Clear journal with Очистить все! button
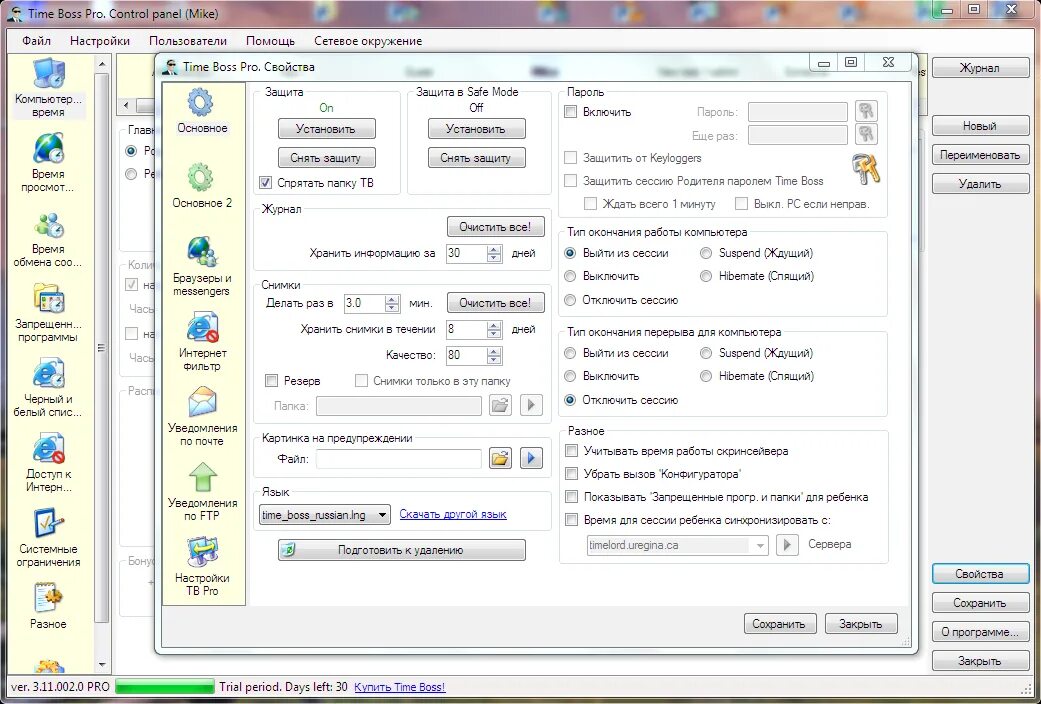 tap(495, 226)
